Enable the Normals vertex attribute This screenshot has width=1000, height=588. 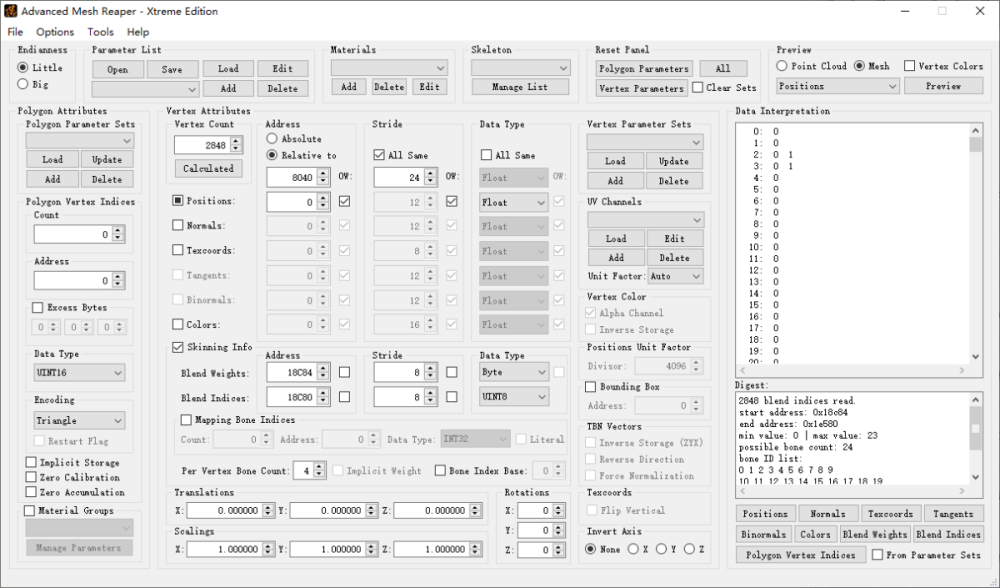tap(178, 226)
